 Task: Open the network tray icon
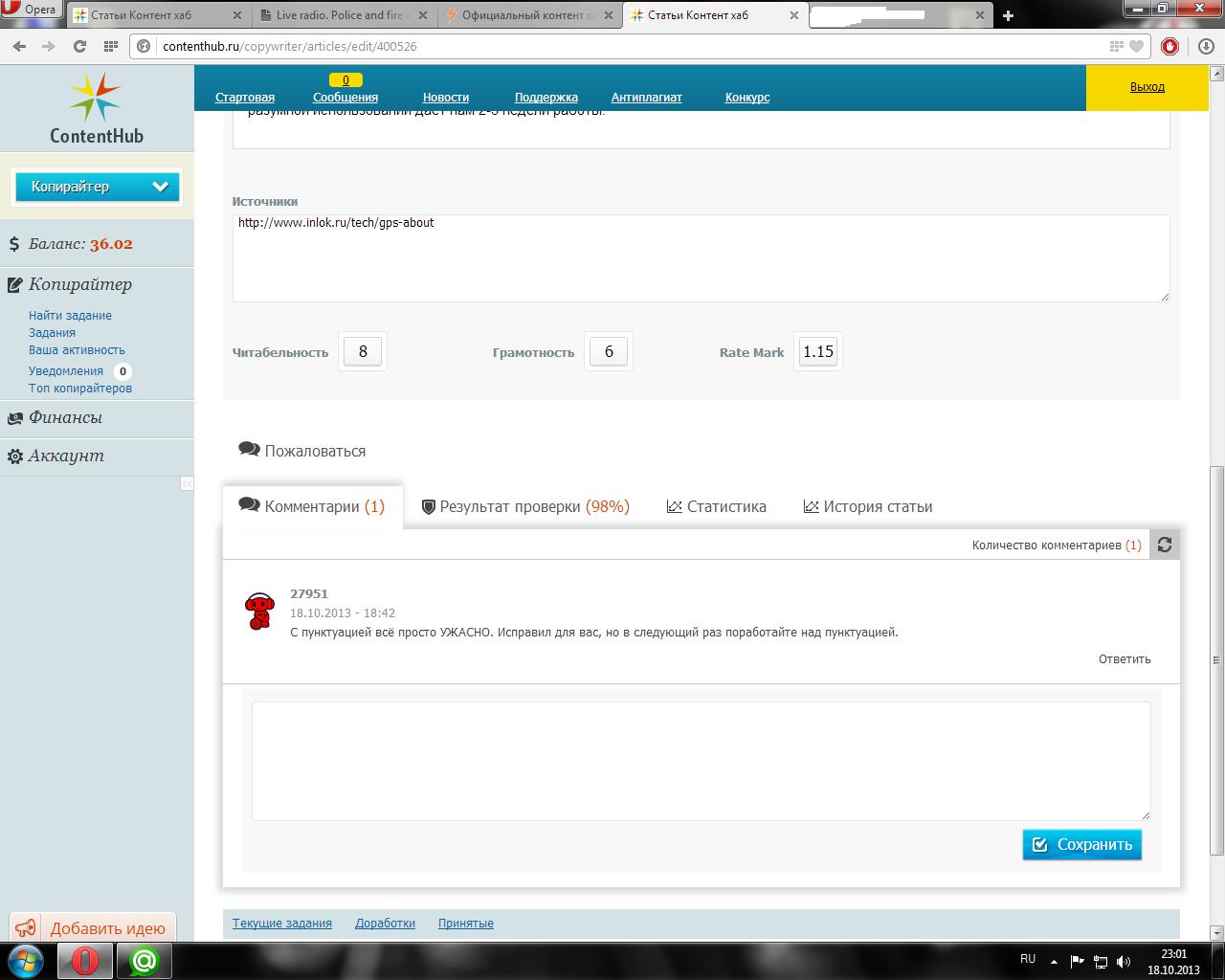[x=1101, y=961]
